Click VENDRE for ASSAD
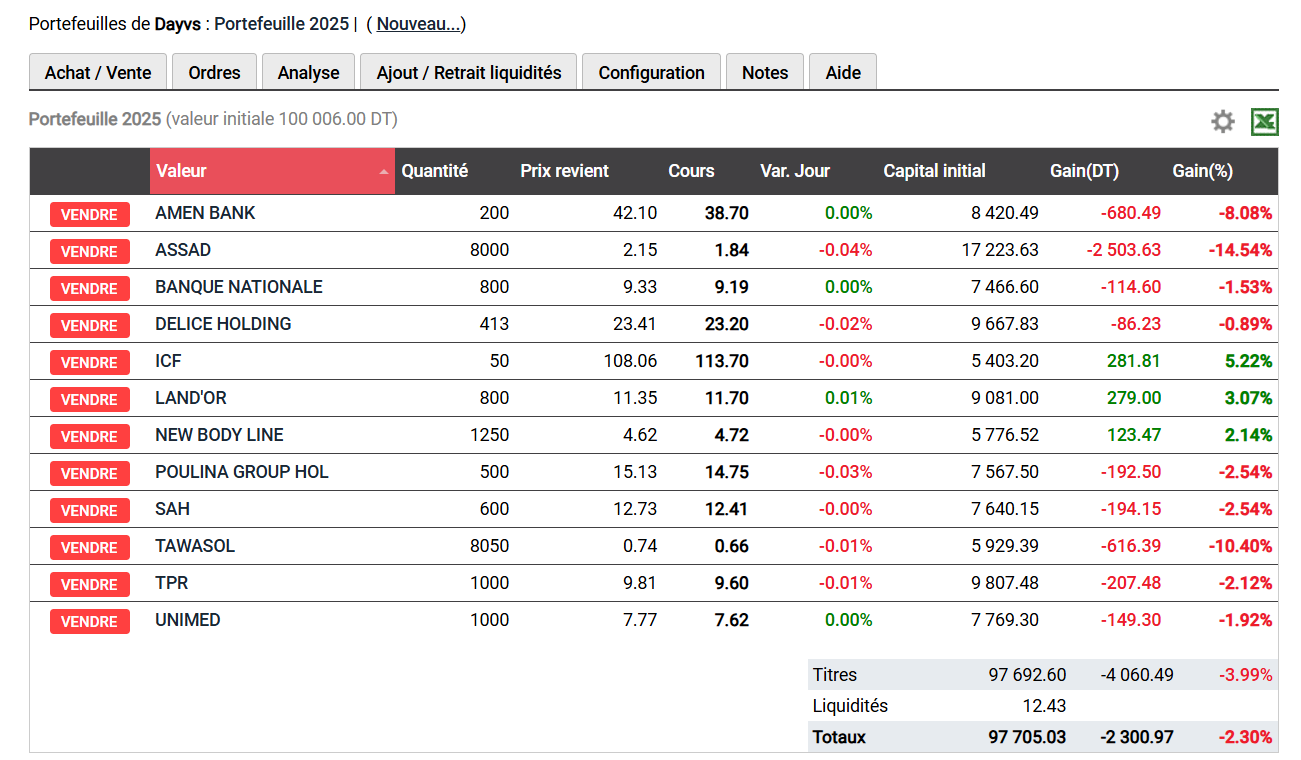The height and width of the screenshot is (760, 1301). (x=90, y=251)
